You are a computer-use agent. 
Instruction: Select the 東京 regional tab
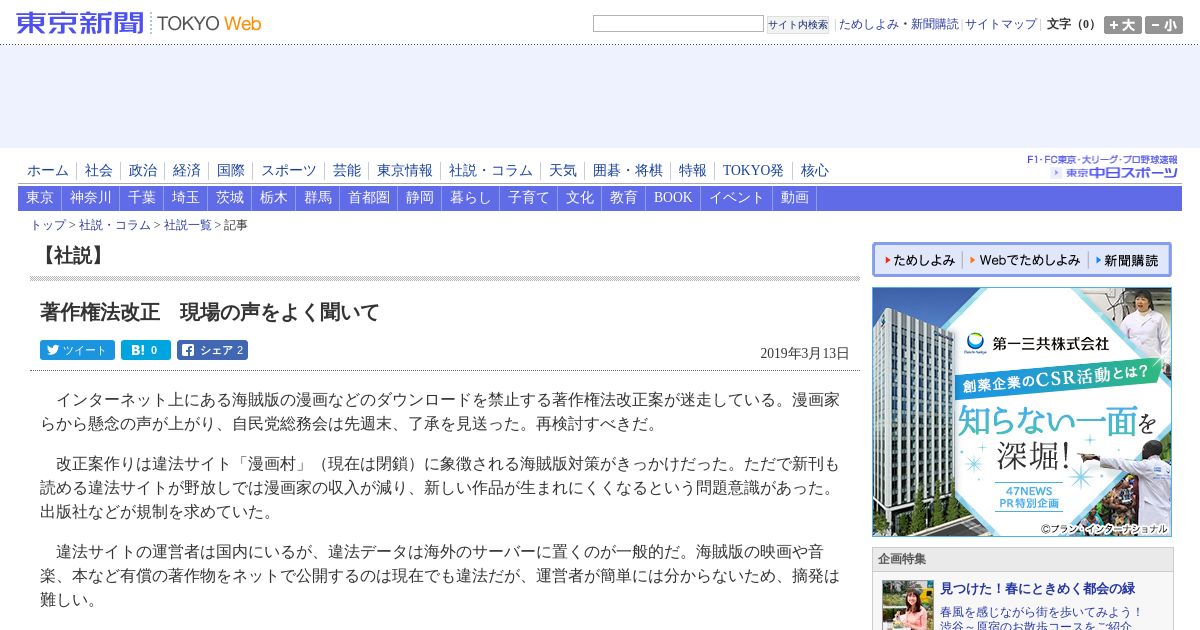pos(40,198)
